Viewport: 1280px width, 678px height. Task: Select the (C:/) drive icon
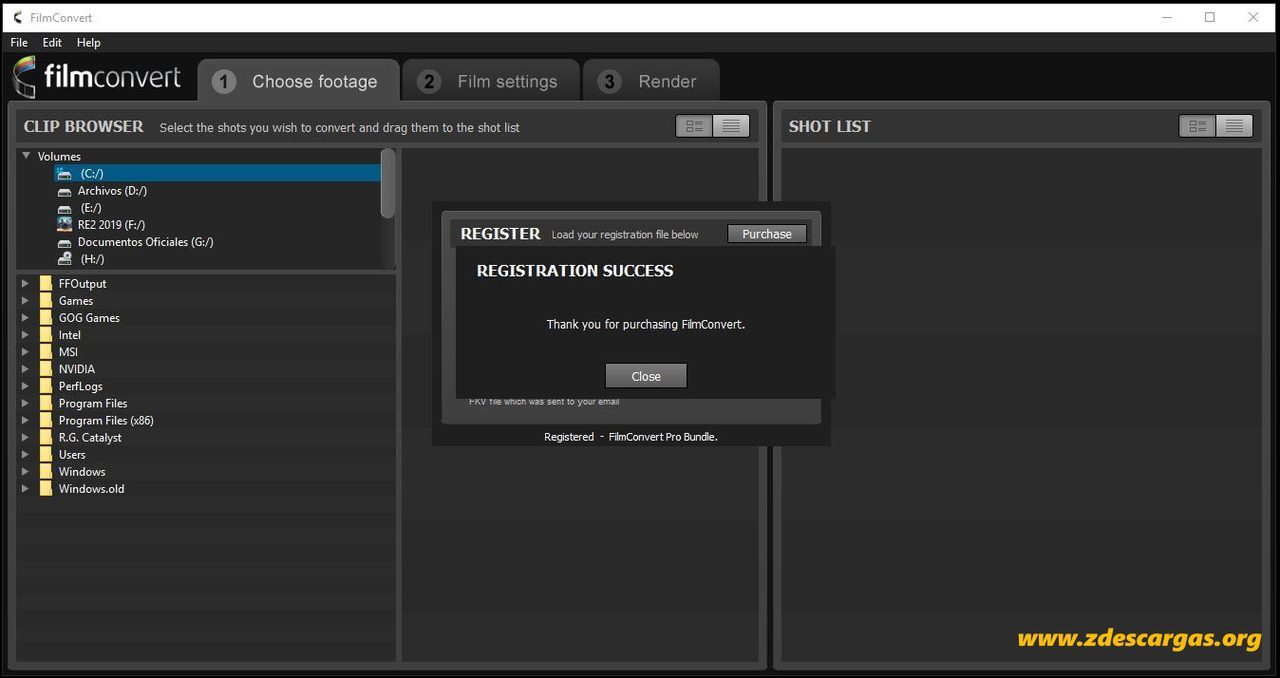pos(64,174)
